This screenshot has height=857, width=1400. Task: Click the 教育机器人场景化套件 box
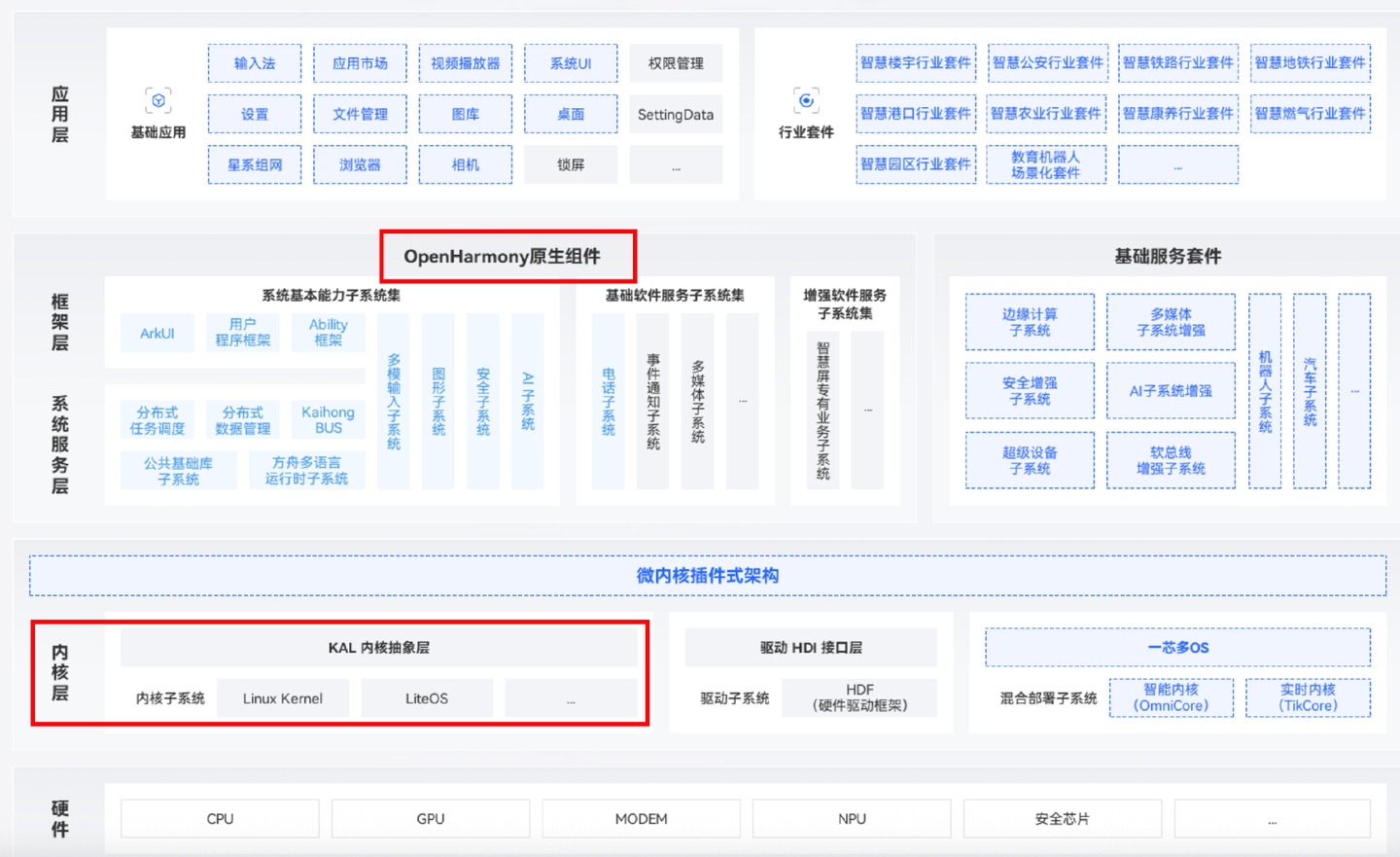(1047, 164)
